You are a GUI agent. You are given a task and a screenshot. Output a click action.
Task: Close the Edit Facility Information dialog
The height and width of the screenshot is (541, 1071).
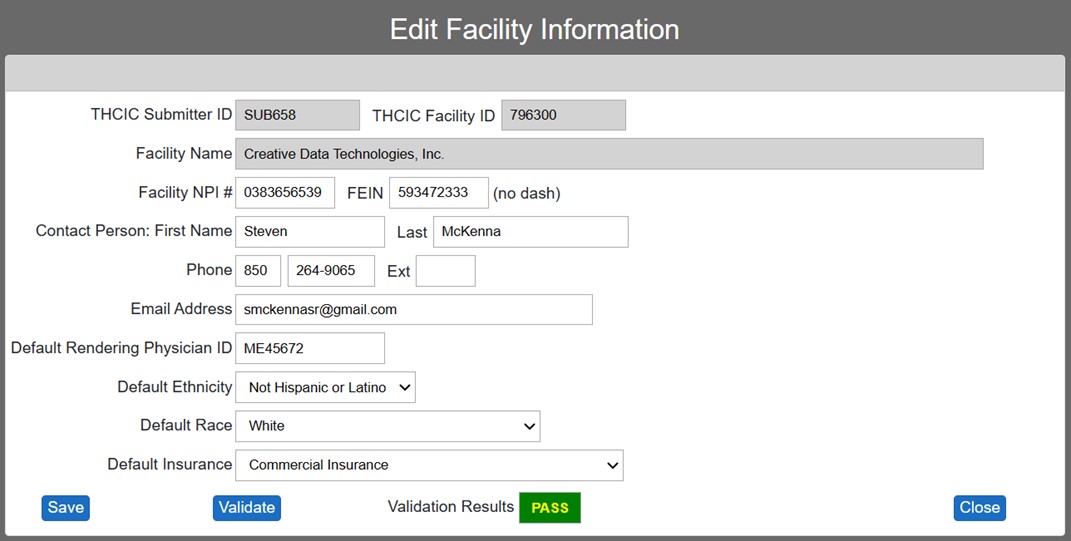[x=979, y=508]
